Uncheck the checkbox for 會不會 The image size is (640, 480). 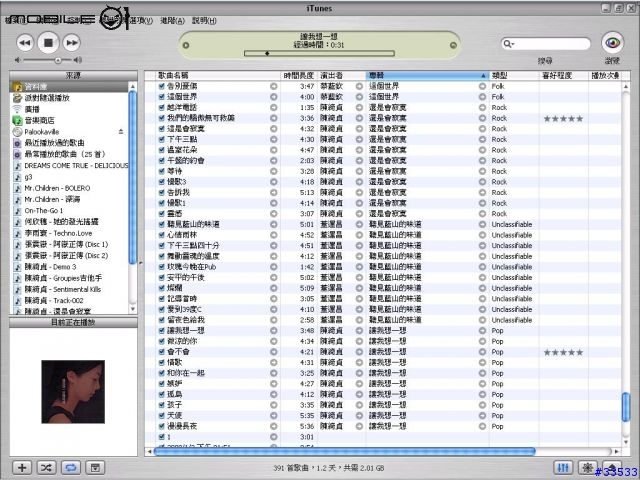[162, 352]
